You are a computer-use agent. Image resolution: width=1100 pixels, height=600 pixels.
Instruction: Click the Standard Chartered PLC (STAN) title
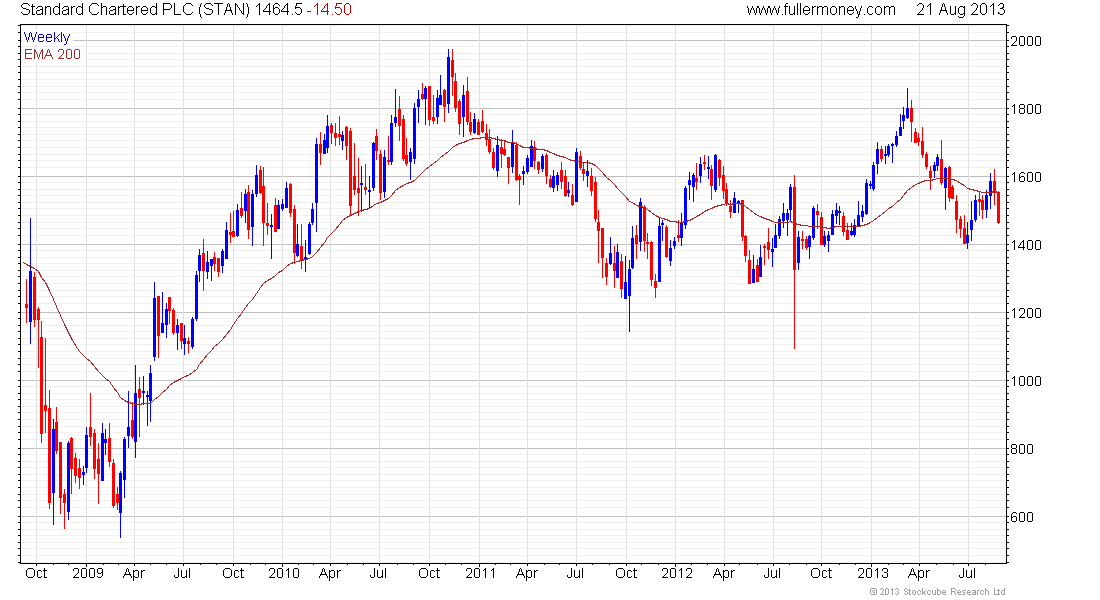[x=136, y=10]
